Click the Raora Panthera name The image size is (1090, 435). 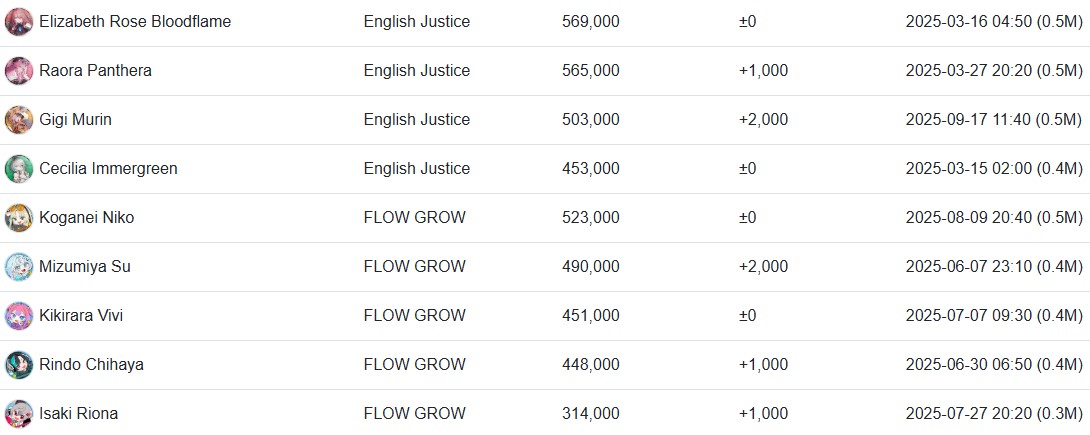point(95,71)
